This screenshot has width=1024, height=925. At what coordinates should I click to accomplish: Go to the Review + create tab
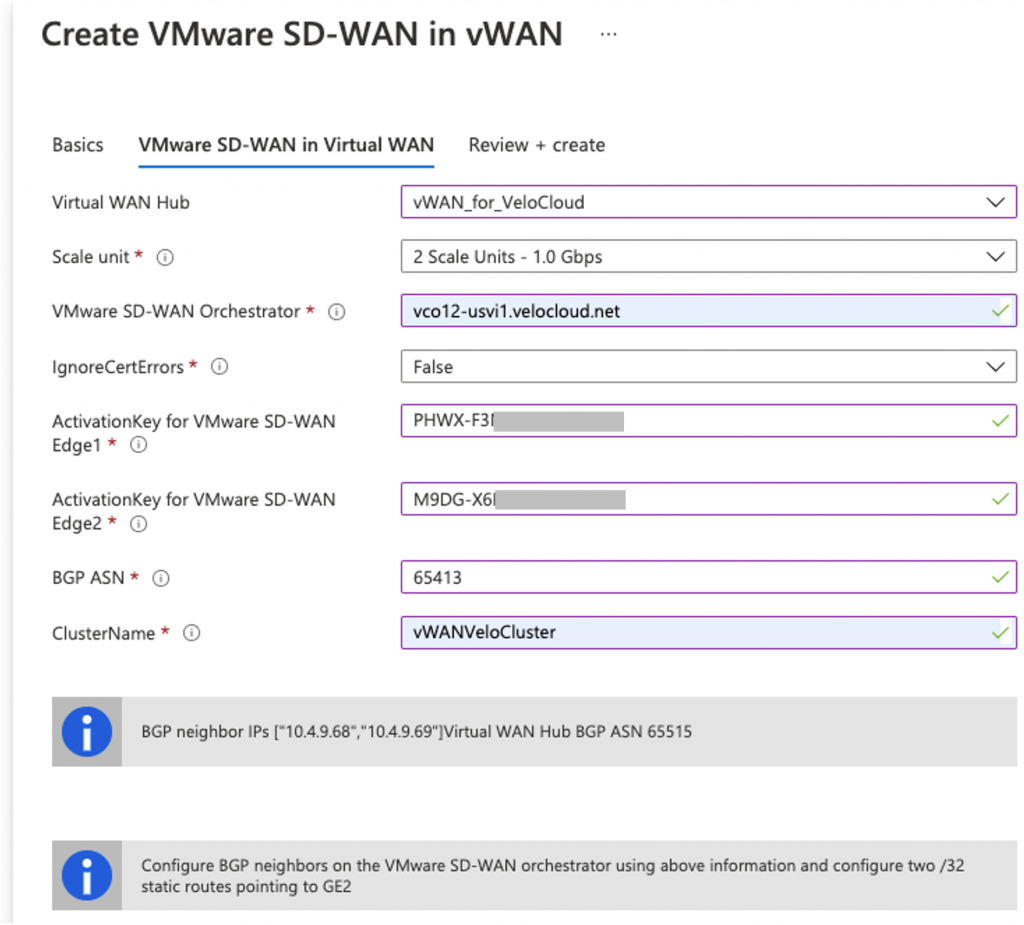point(537,145)
